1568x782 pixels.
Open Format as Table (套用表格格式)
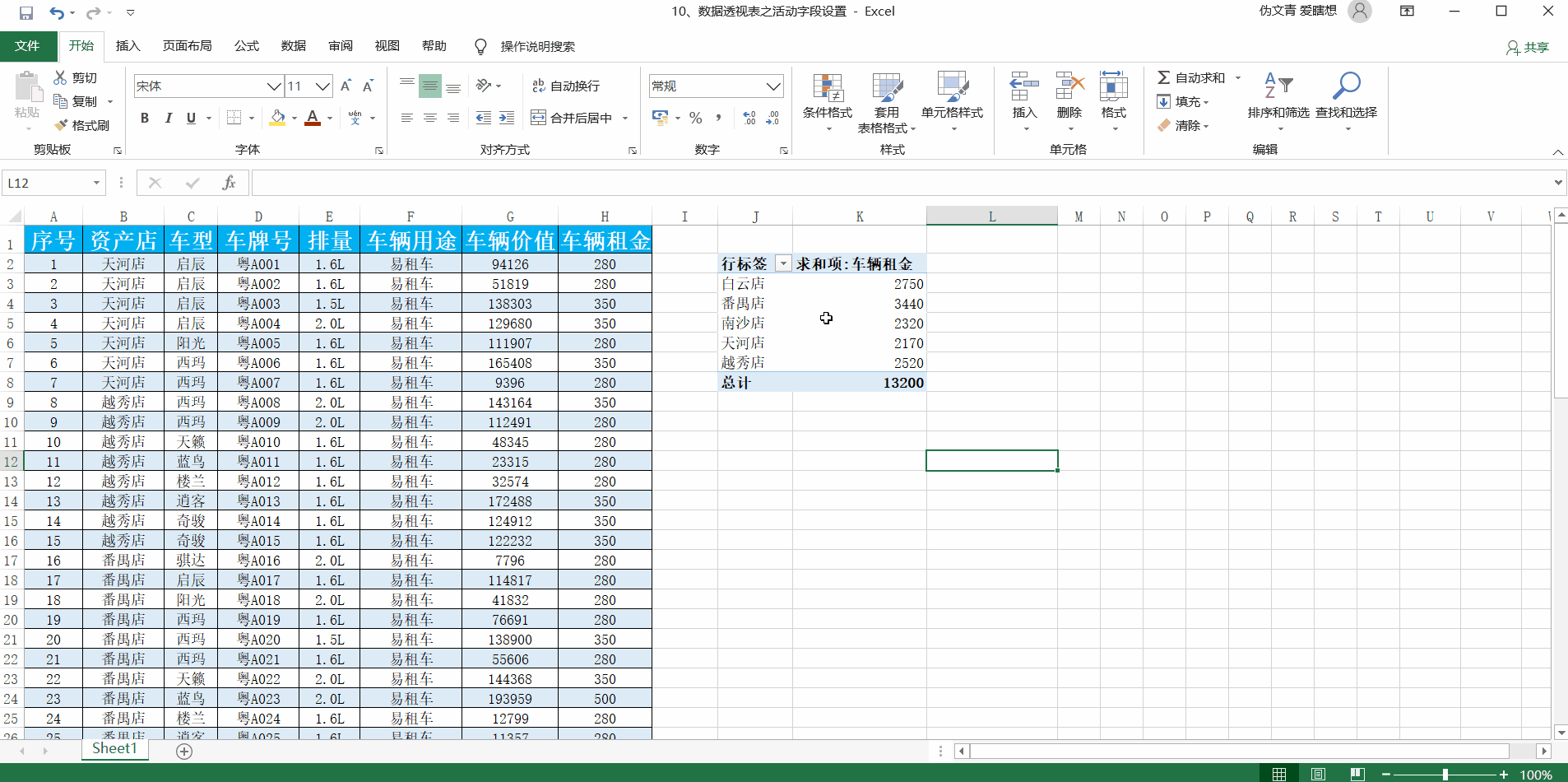887,102
